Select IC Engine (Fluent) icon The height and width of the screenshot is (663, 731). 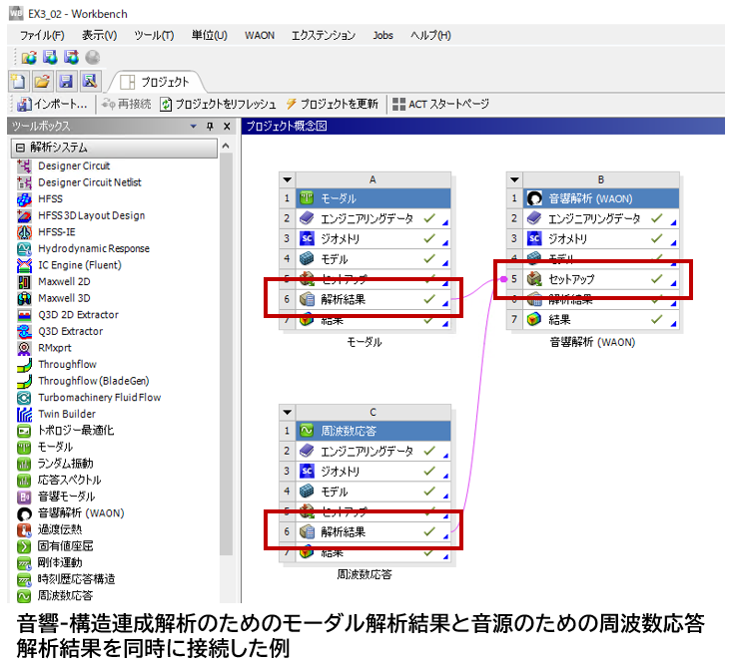(x=24, y=265)
